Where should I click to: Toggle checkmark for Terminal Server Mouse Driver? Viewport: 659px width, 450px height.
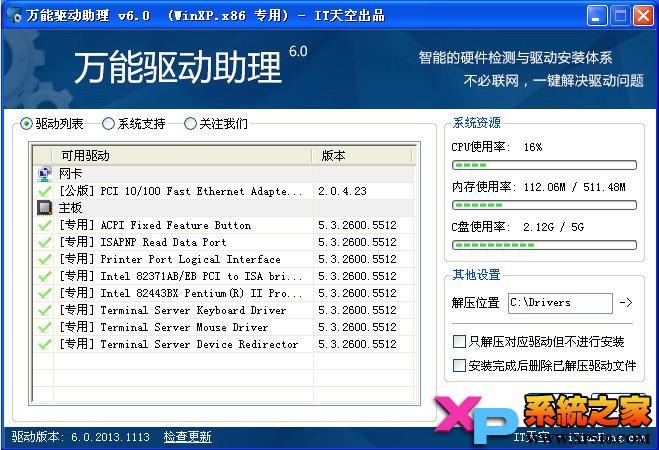pyautogui.click(x=45, y=327)
